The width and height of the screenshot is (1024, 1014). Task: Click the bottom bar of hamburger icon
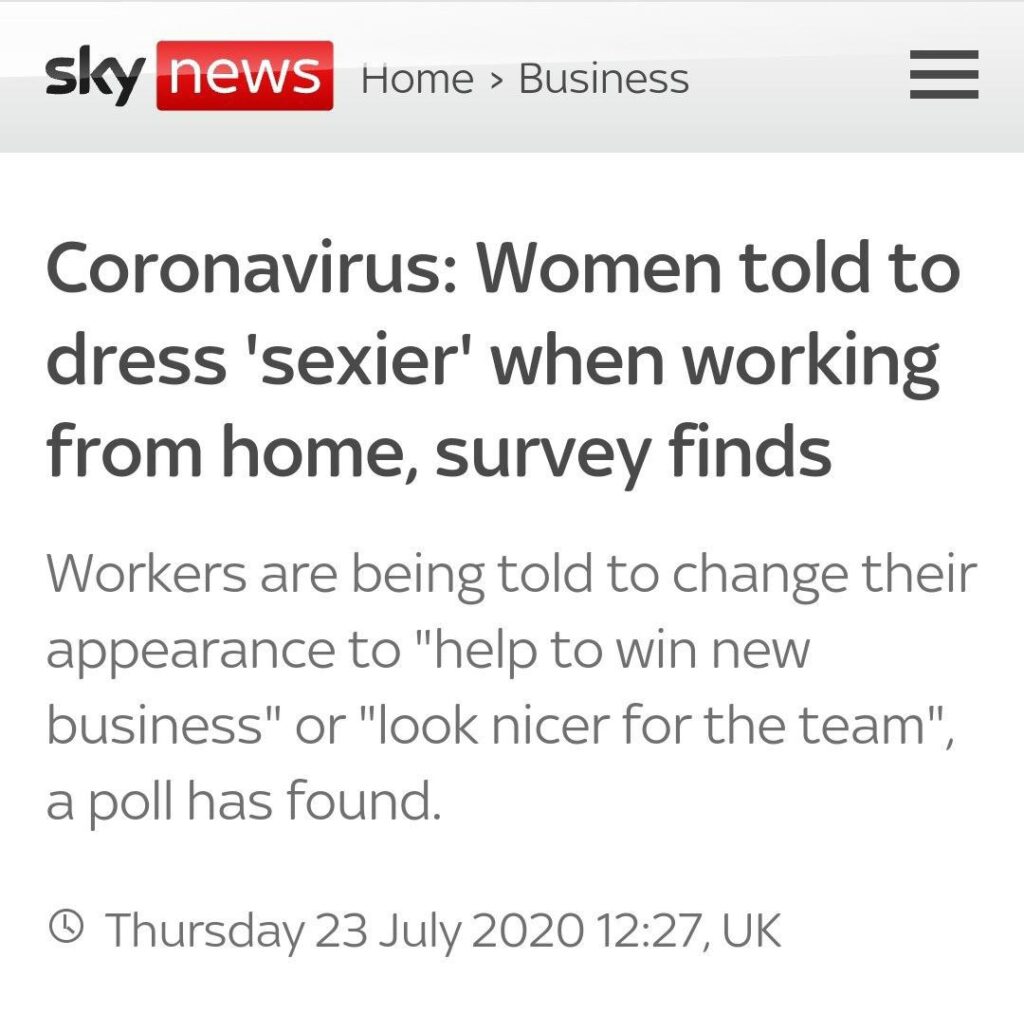[944, 95]
